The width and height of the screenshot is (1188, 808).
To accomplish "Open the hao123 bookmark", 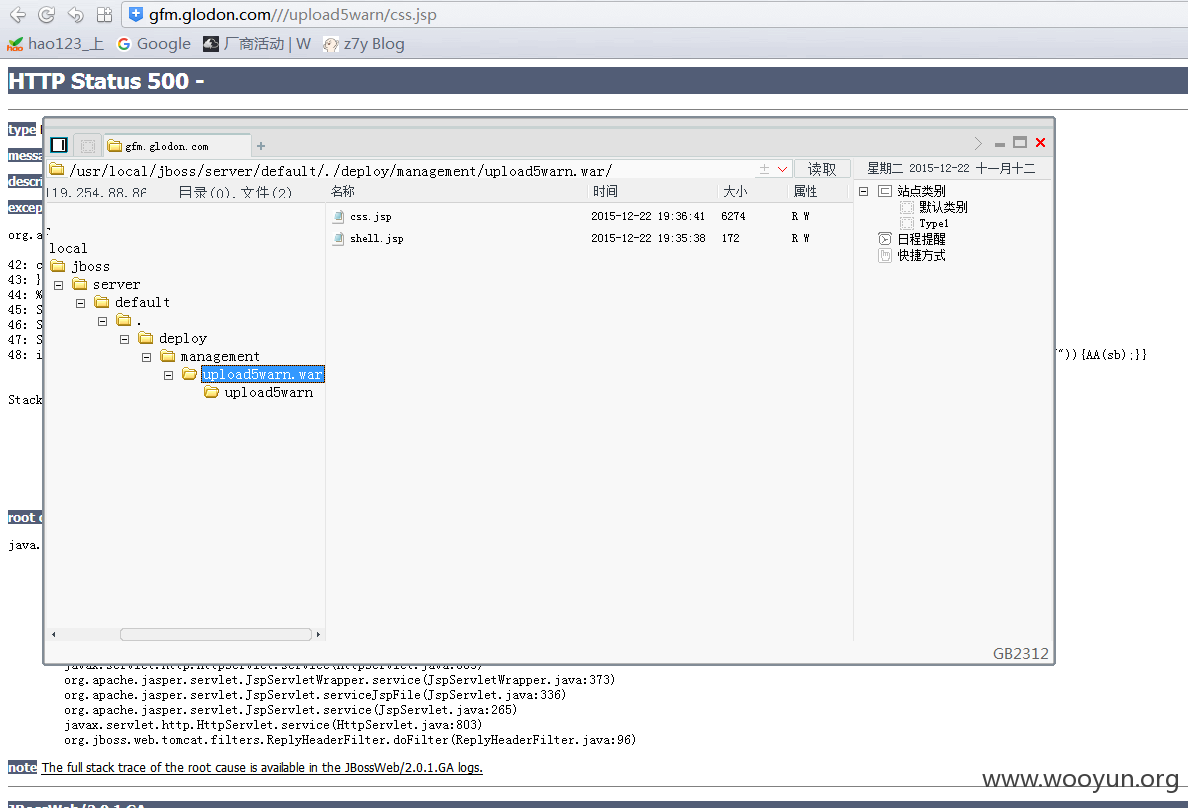I will (x=55, y=44).
